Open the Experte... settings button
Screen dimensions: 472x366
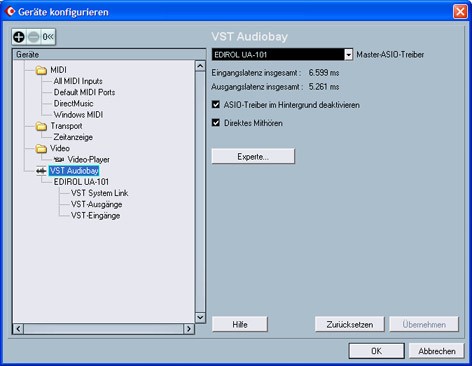coord(253,156)
